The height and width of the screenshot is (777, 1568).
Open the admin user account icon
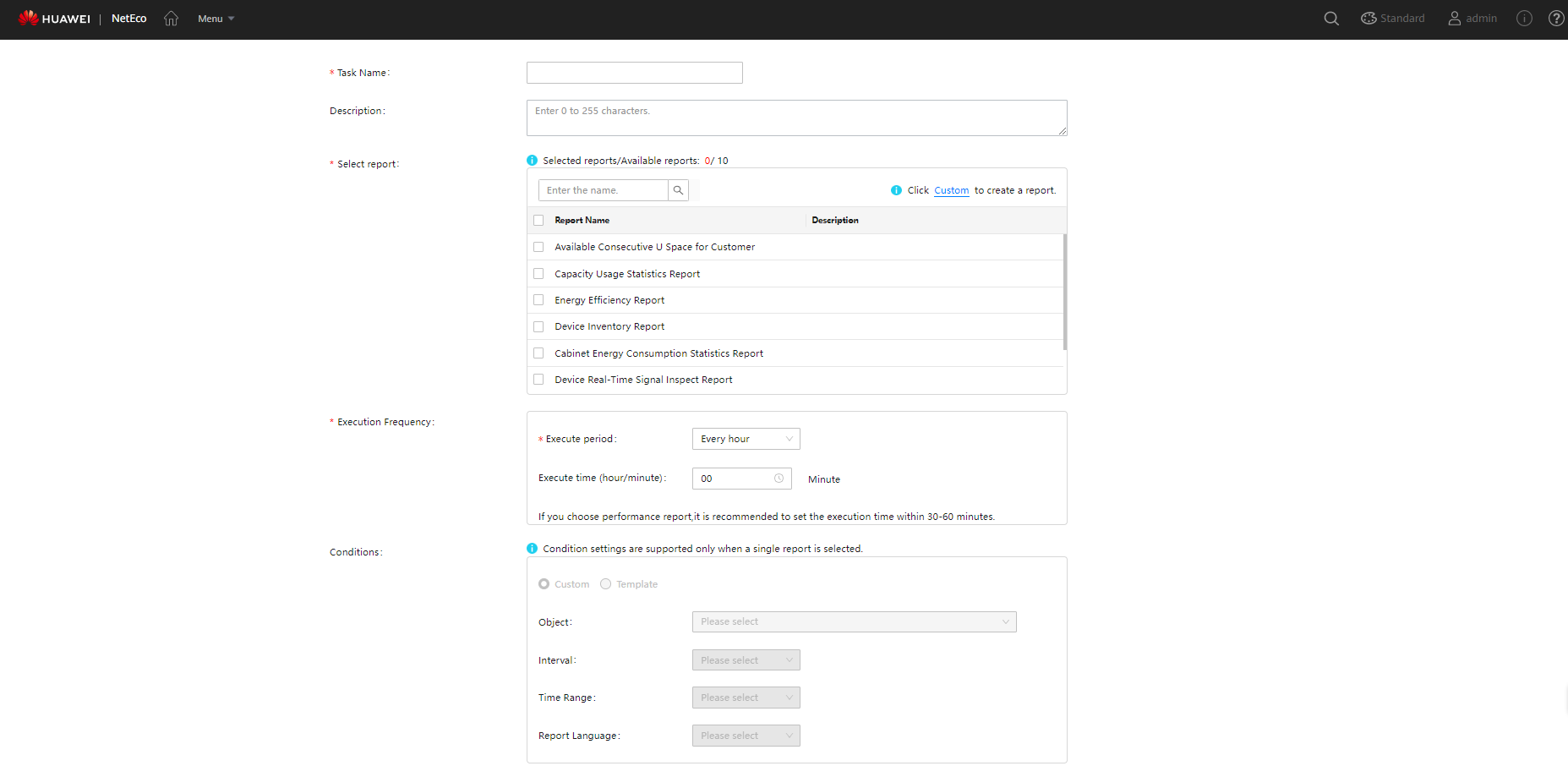tap(1455, 19)
